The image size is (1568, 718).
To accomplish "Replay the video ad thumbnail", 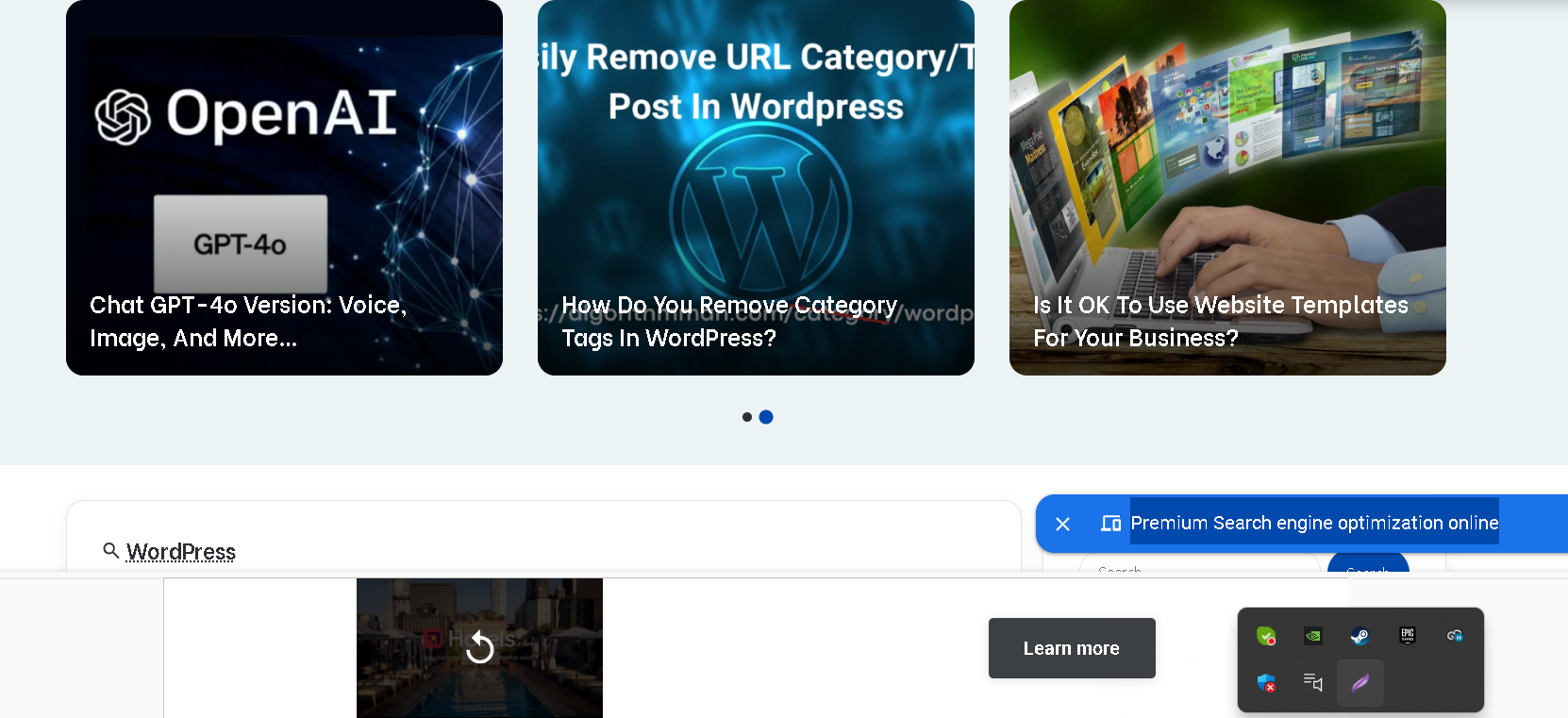I will (479, 647).
